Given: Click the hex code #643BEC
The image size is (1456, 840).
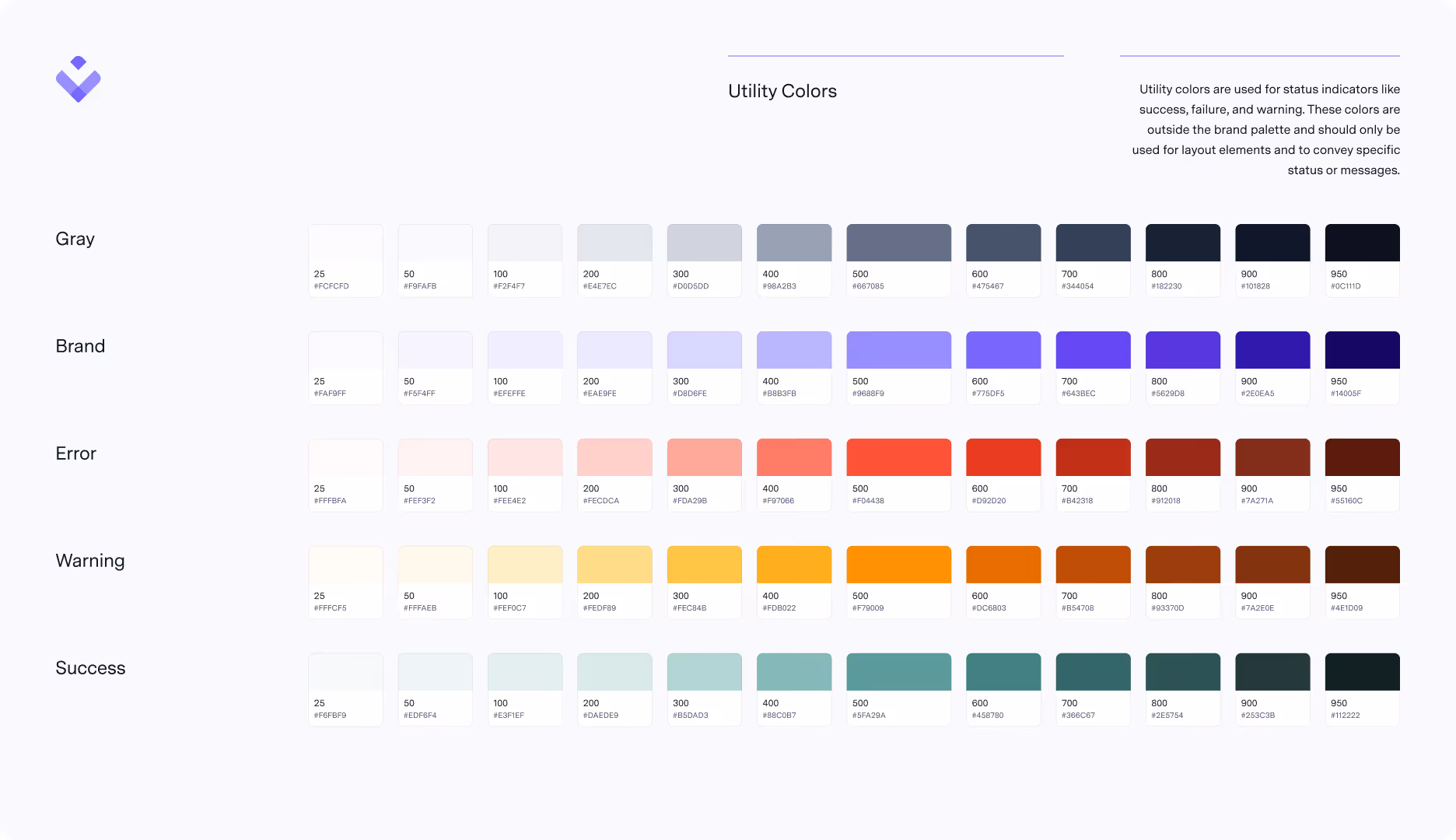Looking at the screenshot, I should tap(1078, 394).
